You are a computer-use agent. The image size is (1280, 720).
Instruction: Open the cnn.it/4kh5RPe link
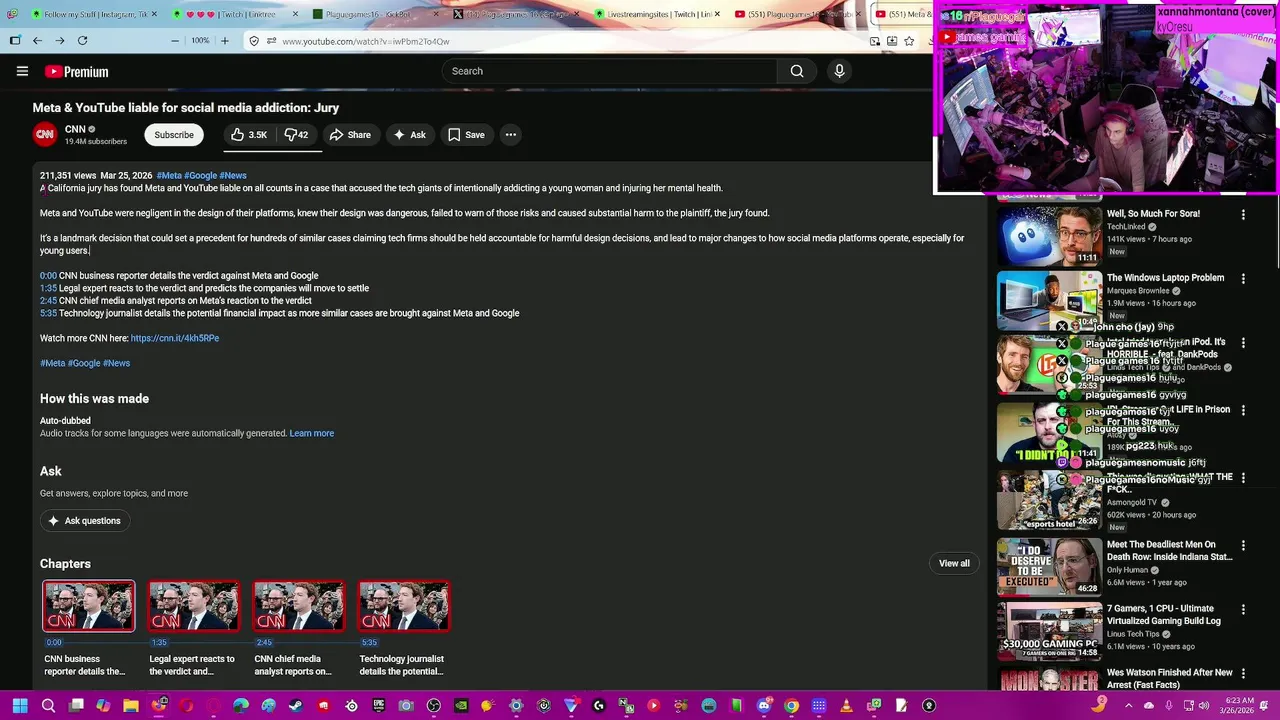coord(175,338)
